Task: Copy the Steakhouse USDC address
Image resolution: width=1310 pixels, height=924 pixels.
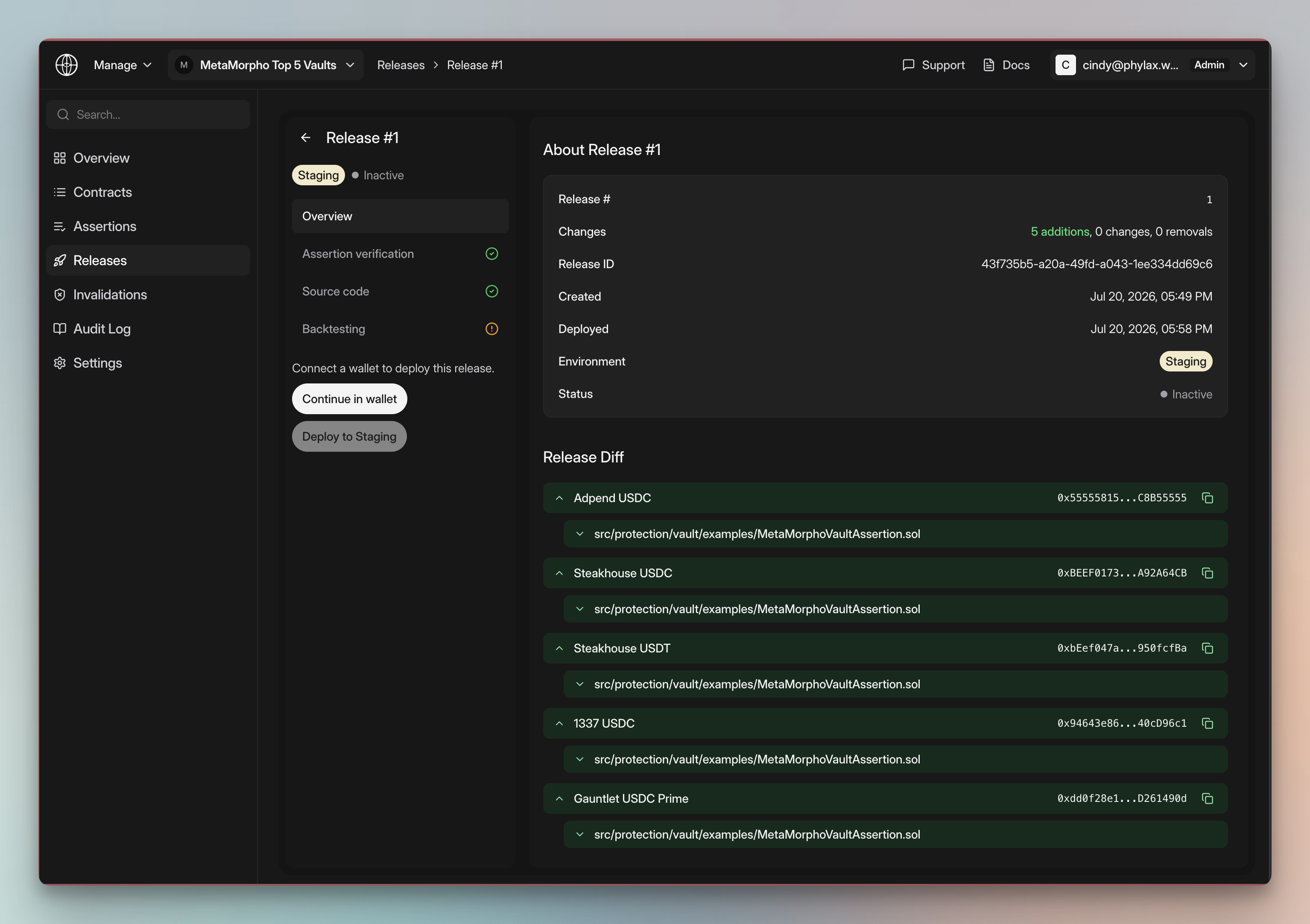Action: coord(1207,573)
